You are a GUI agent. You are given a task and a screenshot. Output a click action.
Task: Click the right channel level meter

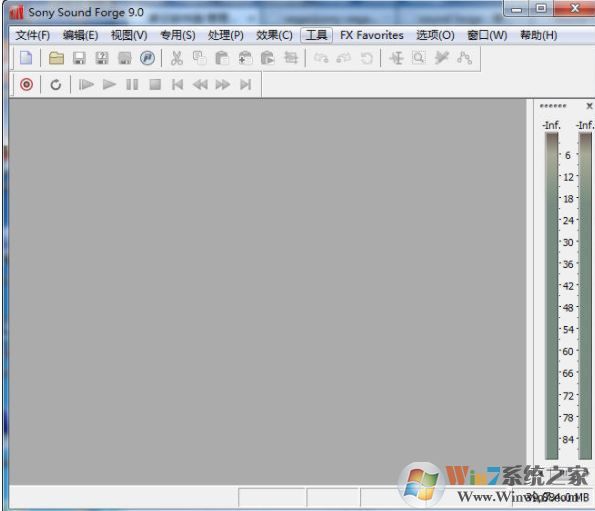tap(586, 296)
